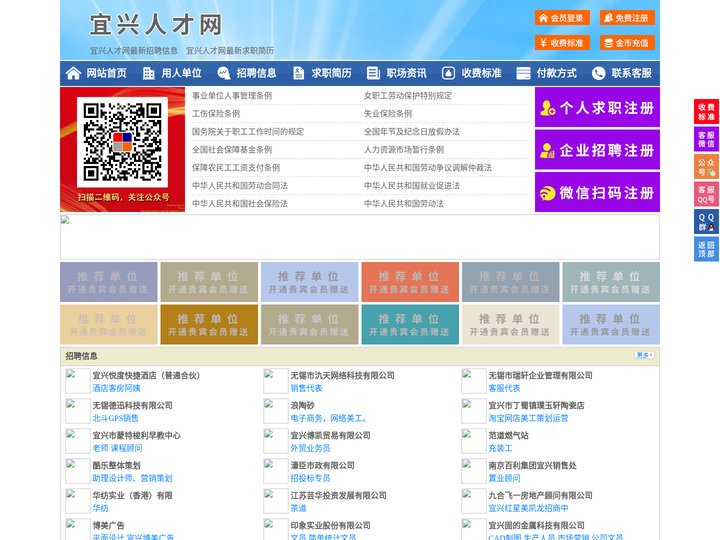Open the 人力资源市场暂行条例 link
This screenshot has width=720, height=540.
point(404,150)
